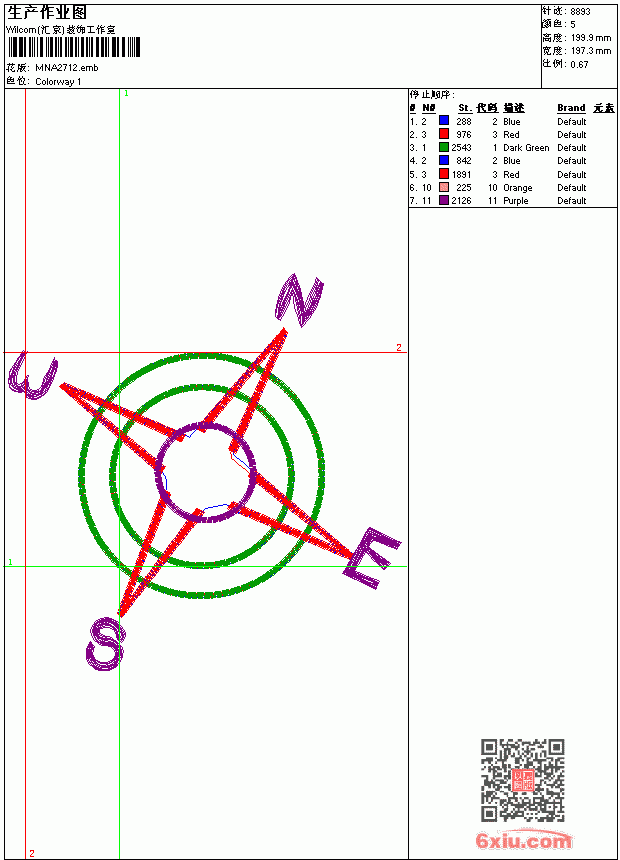The width and height of the screenshot is (620, 860).
Task: Click the Purple color swatch in row 7
Action: 444,200
